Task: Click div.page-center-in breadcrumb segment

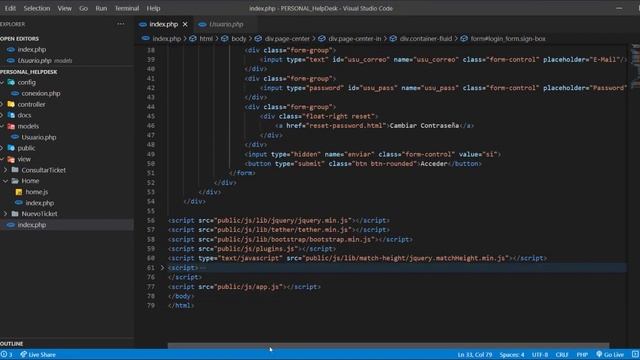Action: [x=355, y=39]
